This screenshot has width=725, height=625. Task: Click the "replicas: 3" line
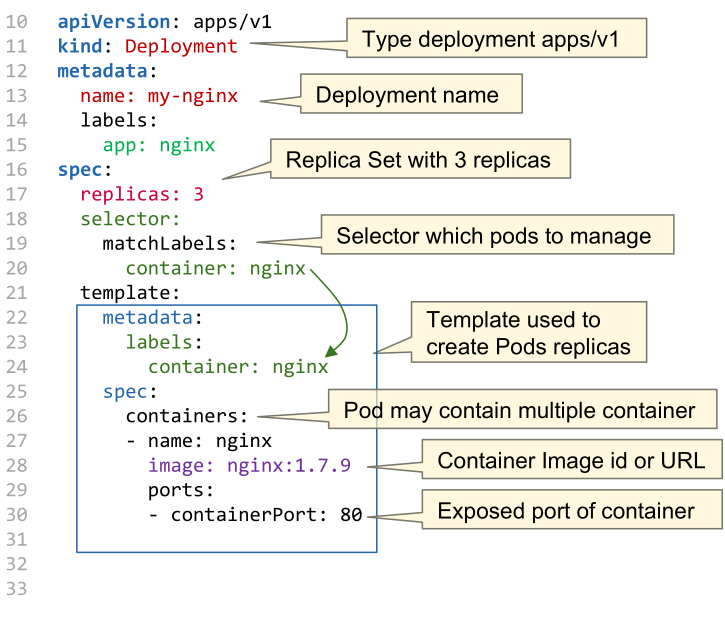(x=141, y=194)
